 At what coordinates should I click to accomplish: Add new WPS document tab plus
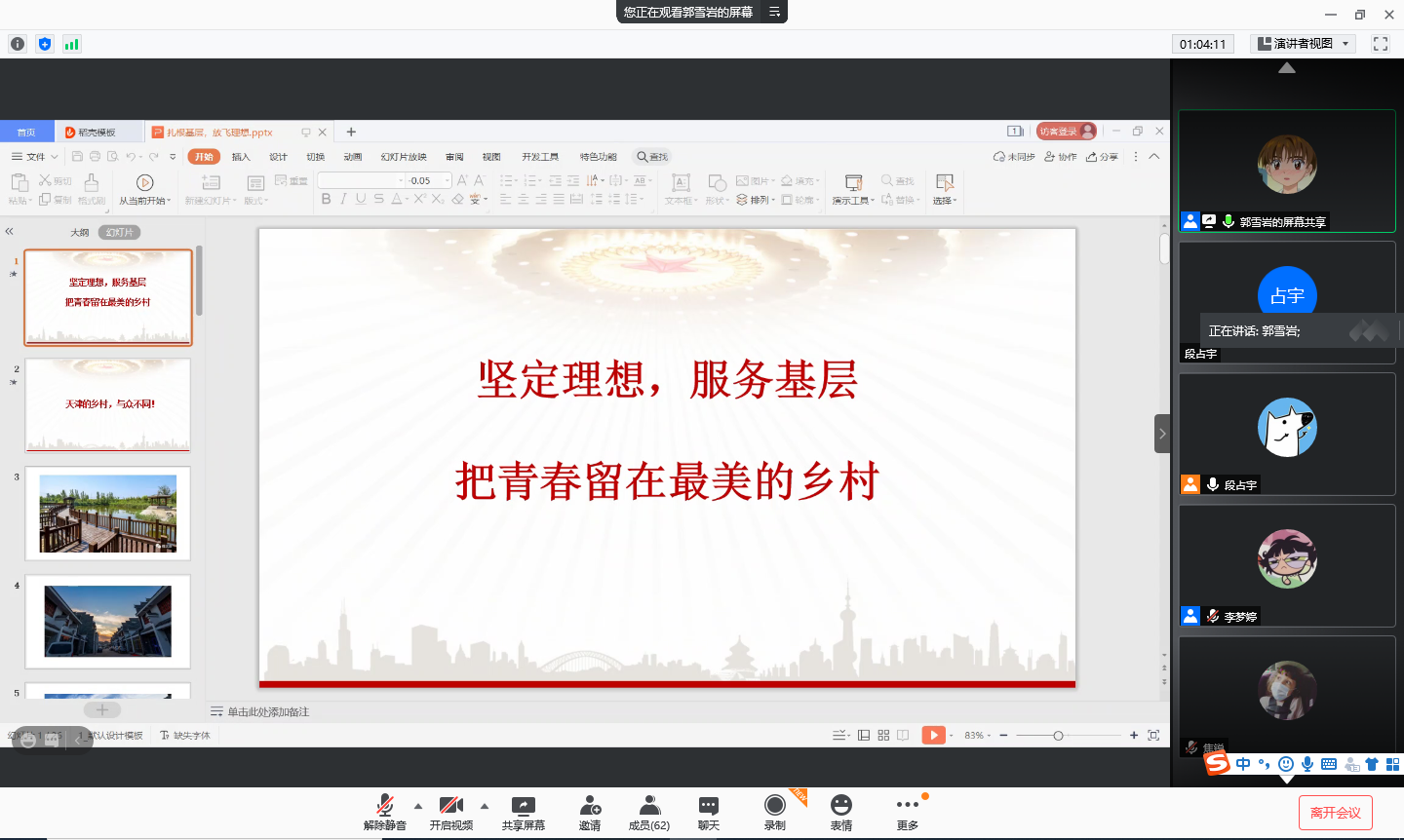coord(351,132)
